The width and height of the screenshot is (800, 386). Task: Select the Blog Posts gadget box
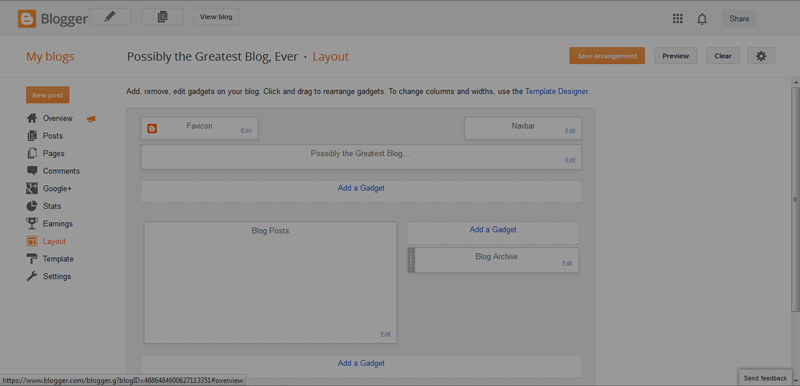pyautogui.click(x=270, y=282)
